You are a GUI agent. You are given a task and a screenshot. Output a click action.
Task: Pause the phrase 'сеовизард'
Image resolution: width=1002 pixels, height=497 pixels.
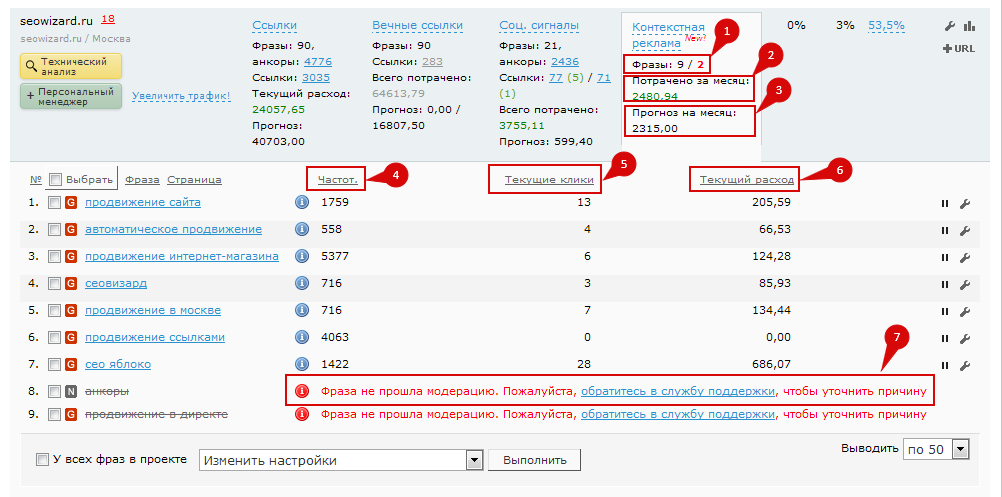point(944,284)
